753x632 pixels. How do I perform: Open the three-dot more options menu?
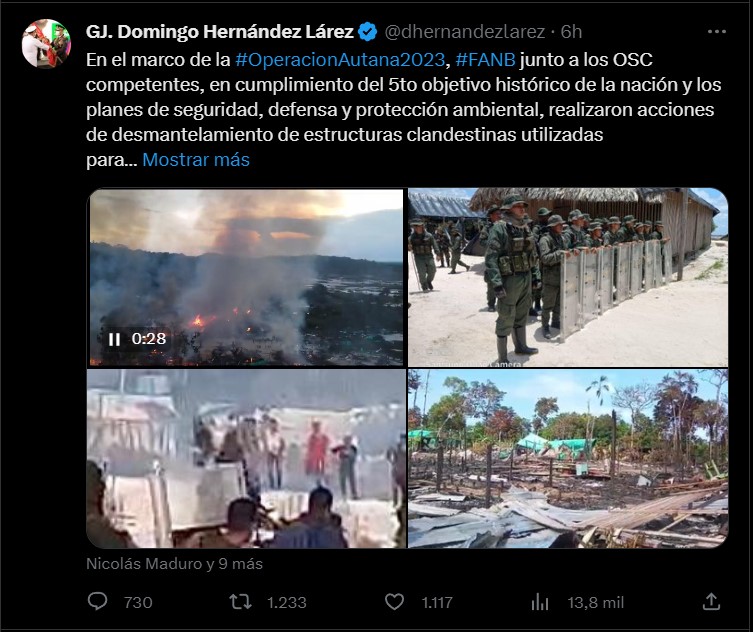[x=717, y=32]
